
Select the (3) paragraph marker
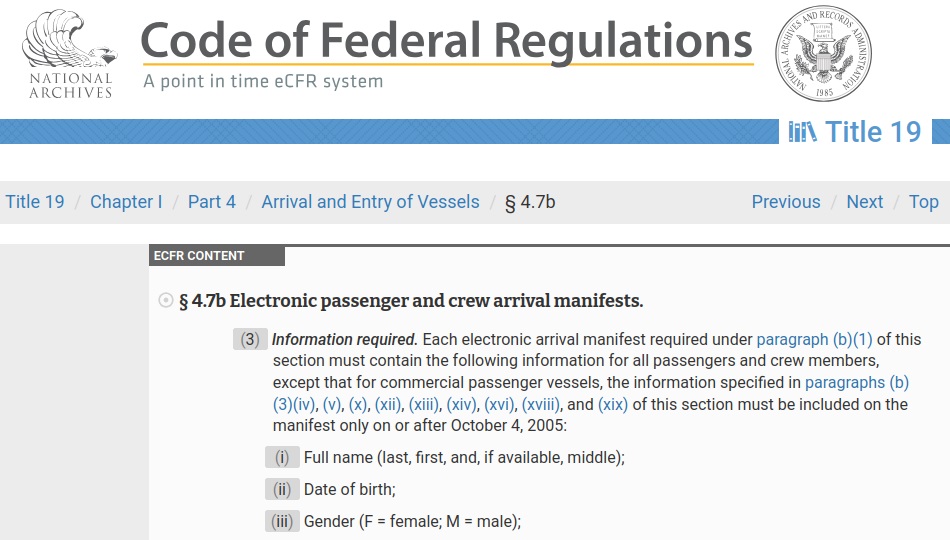point(250,340)
